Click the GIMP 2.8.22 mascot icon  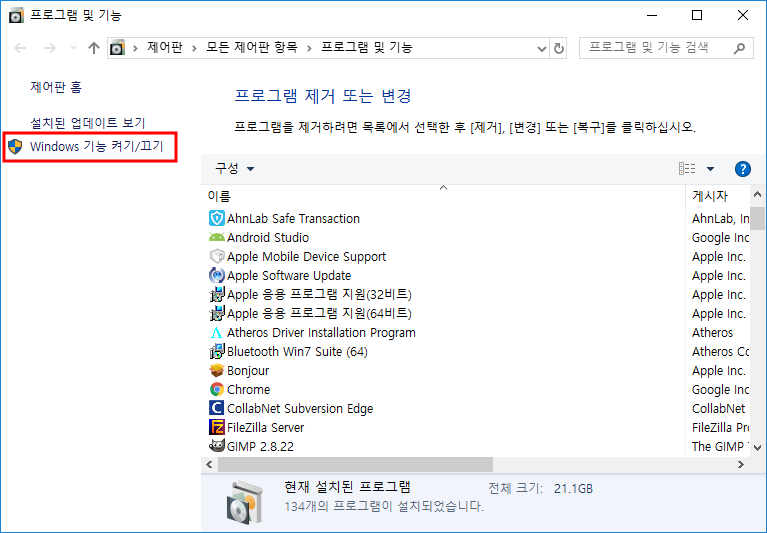(x=217, y=445)
